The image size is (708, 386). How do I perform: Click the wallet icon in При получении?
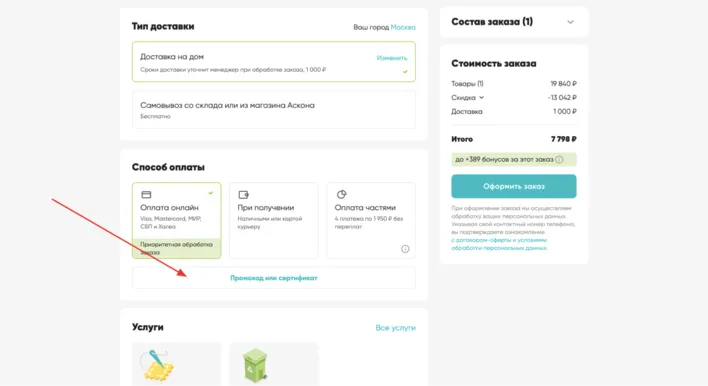[243, 195]
